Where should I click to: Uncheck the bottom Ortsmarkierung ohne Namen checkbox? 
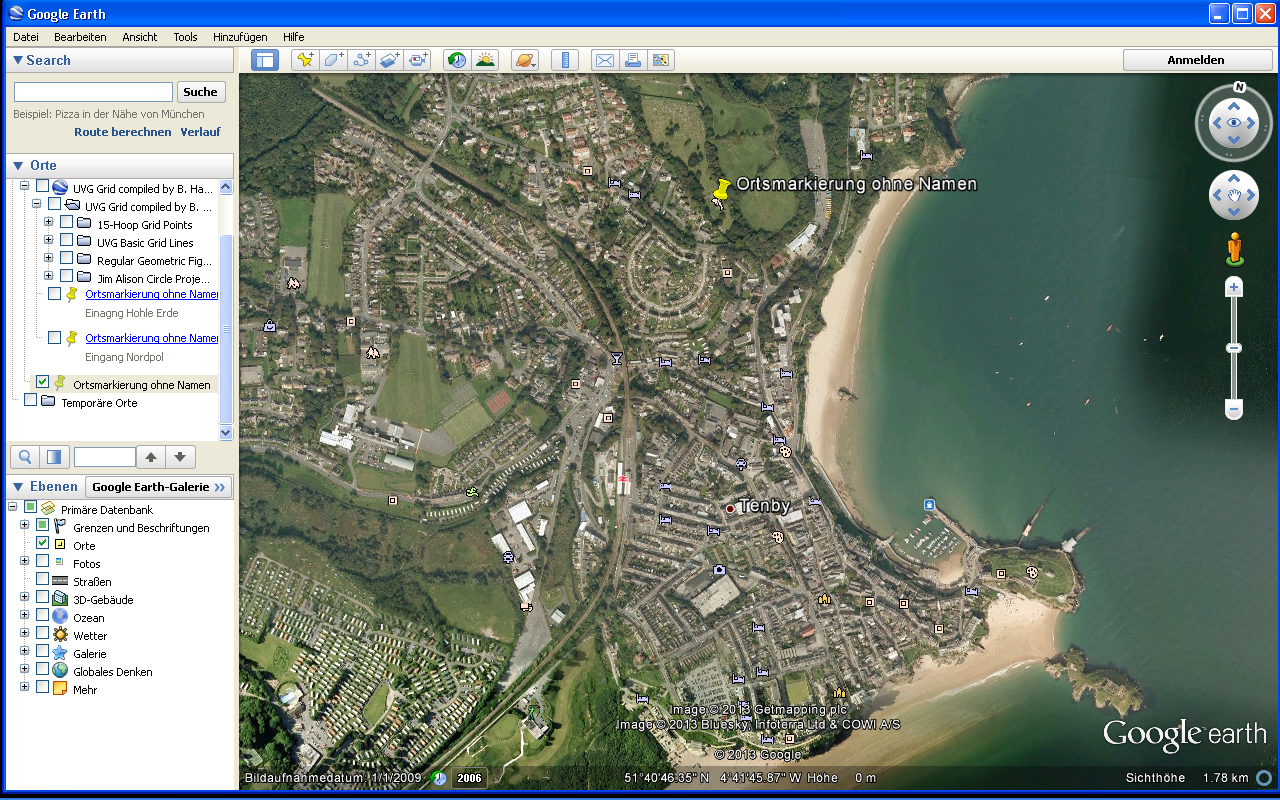pyautogui.click(x=42, y=382)
